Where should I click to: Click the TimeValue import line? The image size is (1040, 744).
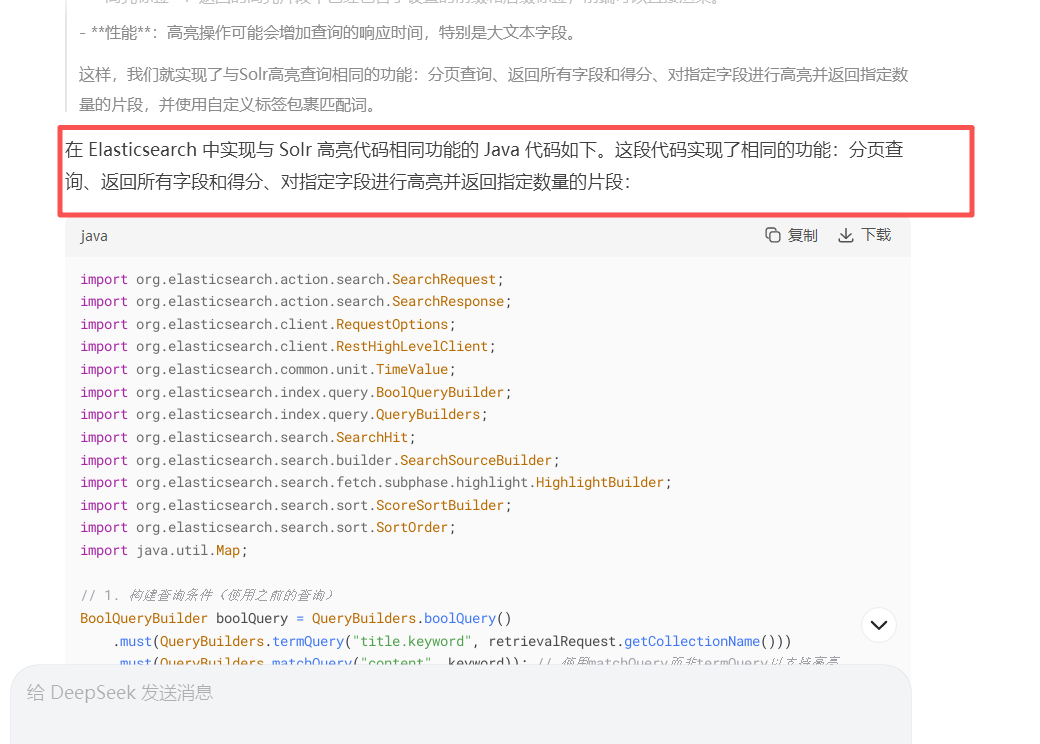[x=268, y=369]
